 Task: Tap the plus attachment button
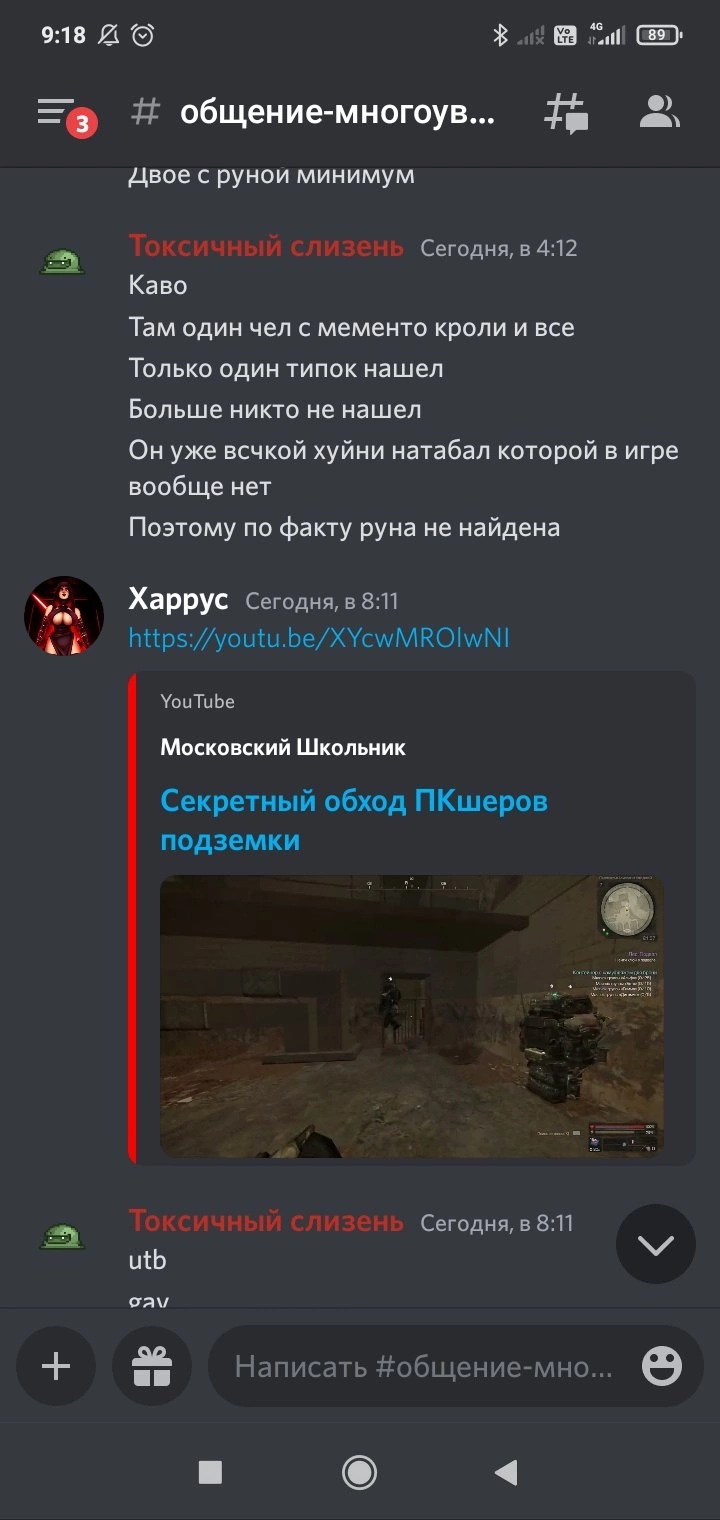pyautogui.click(x=56, y=1366)
